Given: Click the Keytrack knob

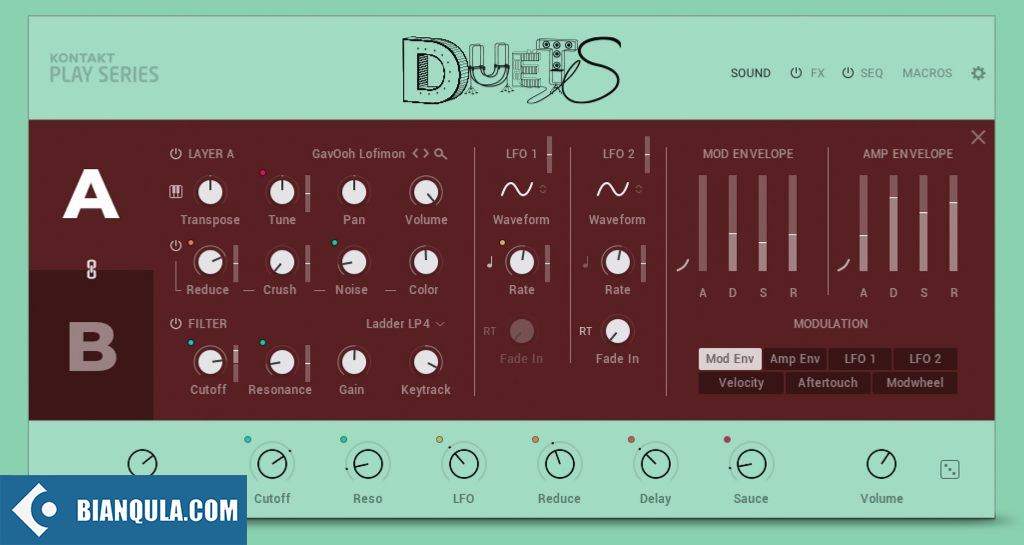Looking at the screenshot, I should [426, 362].
